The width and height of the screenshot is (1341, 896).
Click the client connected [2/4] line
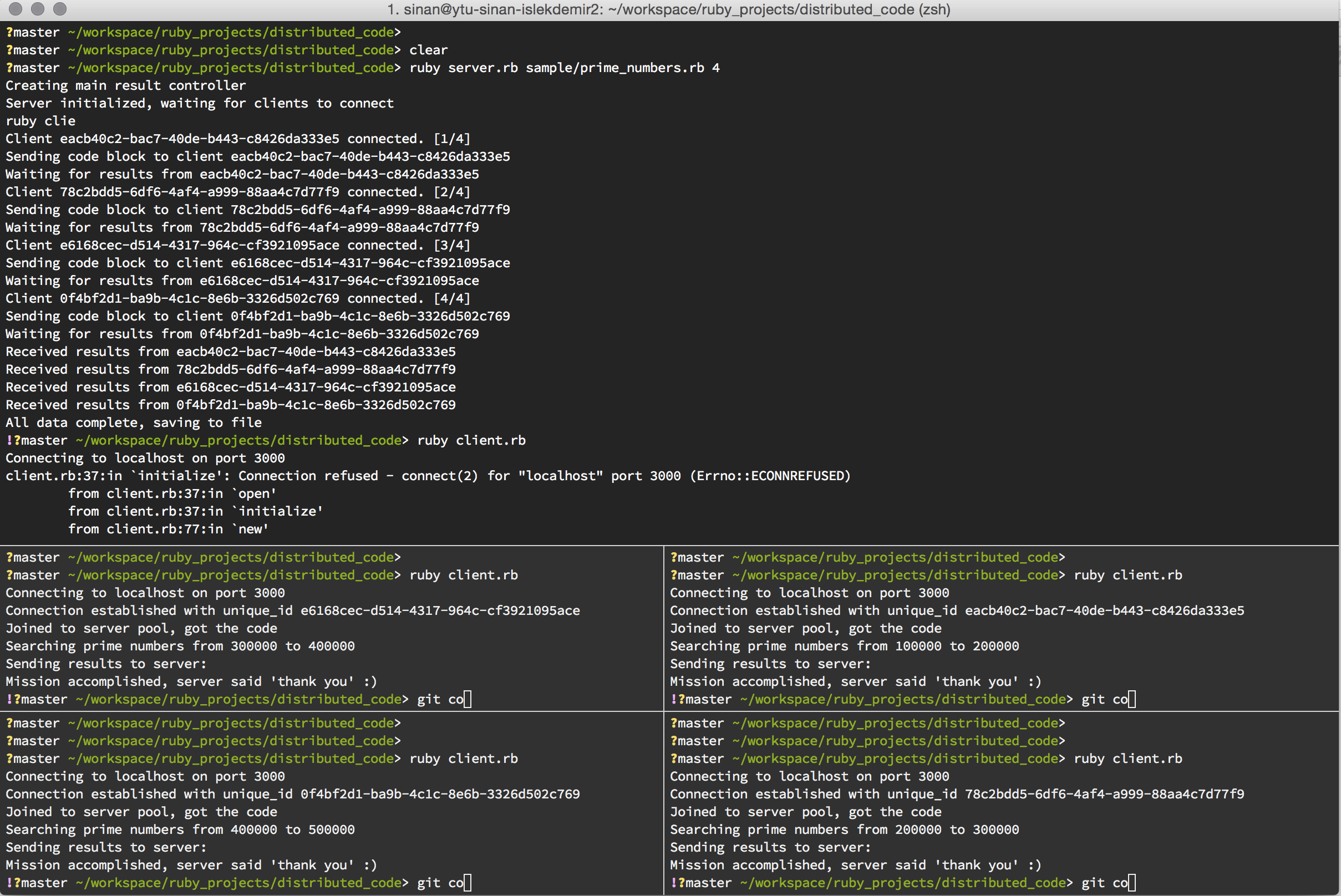click(238, 191)
